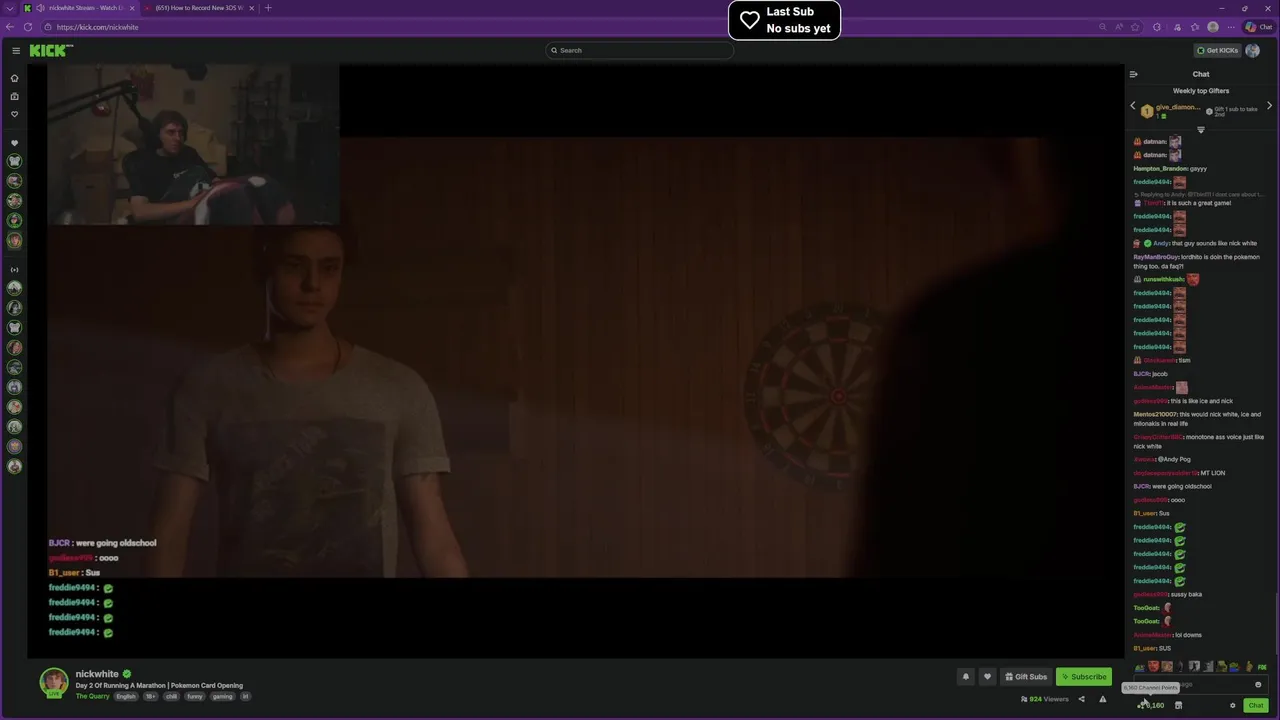Follow nickwhite with heart button
Image resolution: width=1280 pixels, height=720 pixels.
point(987,677)
